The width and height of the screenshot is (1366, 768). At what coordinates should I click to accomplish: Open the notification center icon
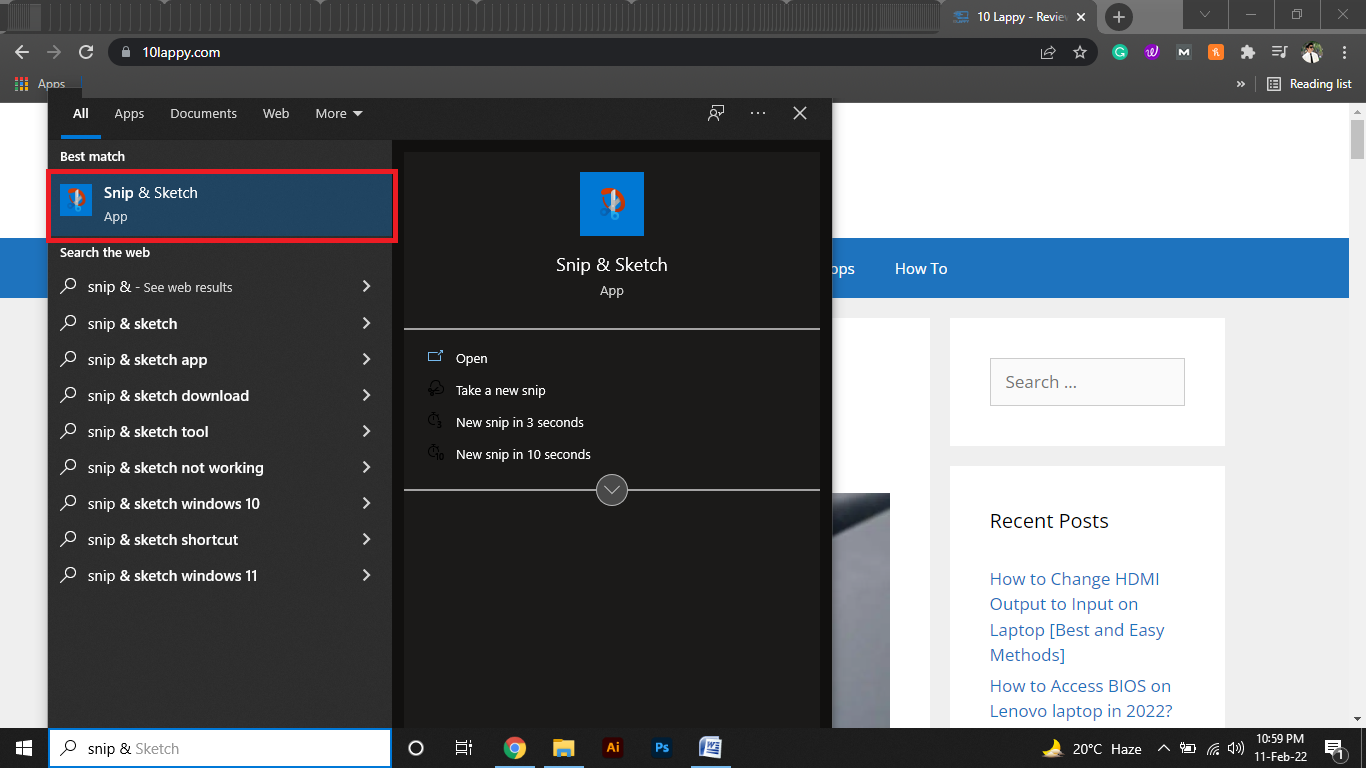(x=1333, y=748)
